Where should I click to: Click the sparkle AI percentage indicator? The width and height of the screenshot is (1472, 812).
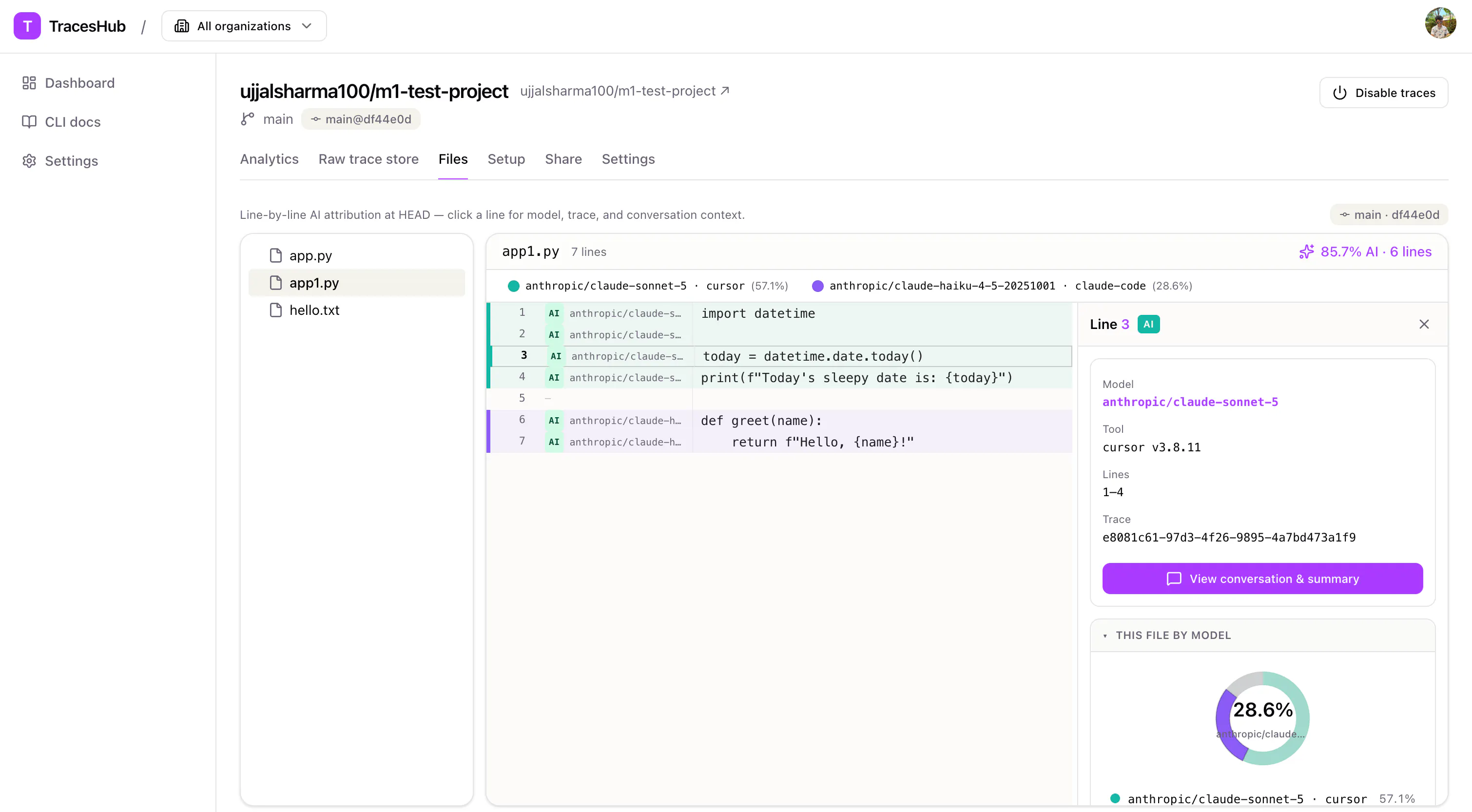pyautogui.click(x=1365, y=251)
